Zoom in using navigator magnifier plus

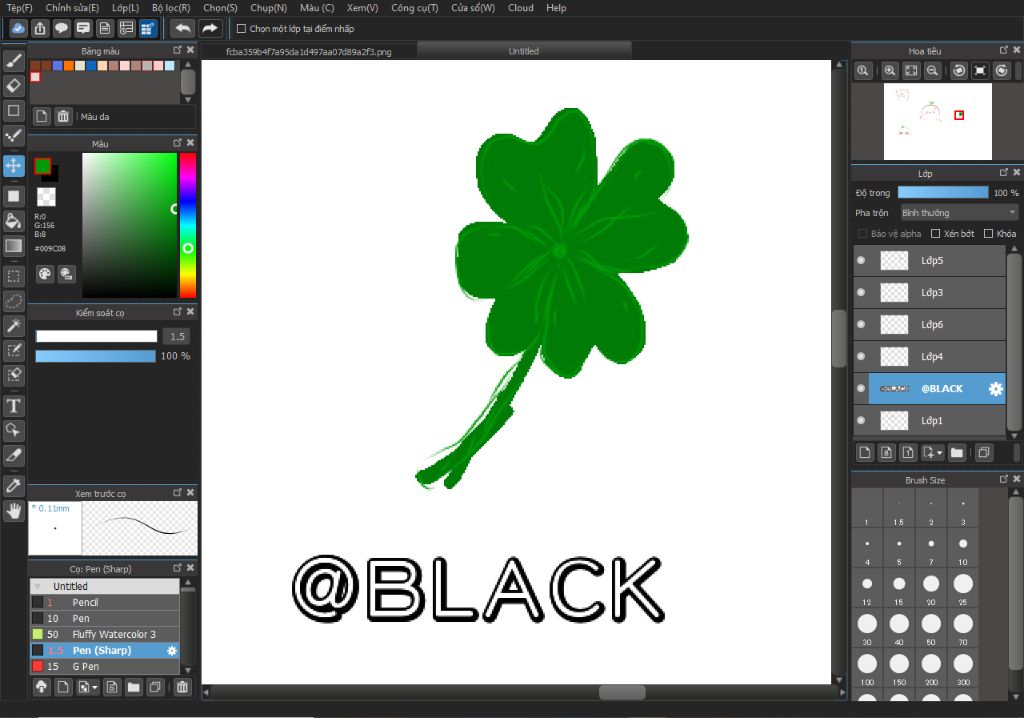click(889, 71)
